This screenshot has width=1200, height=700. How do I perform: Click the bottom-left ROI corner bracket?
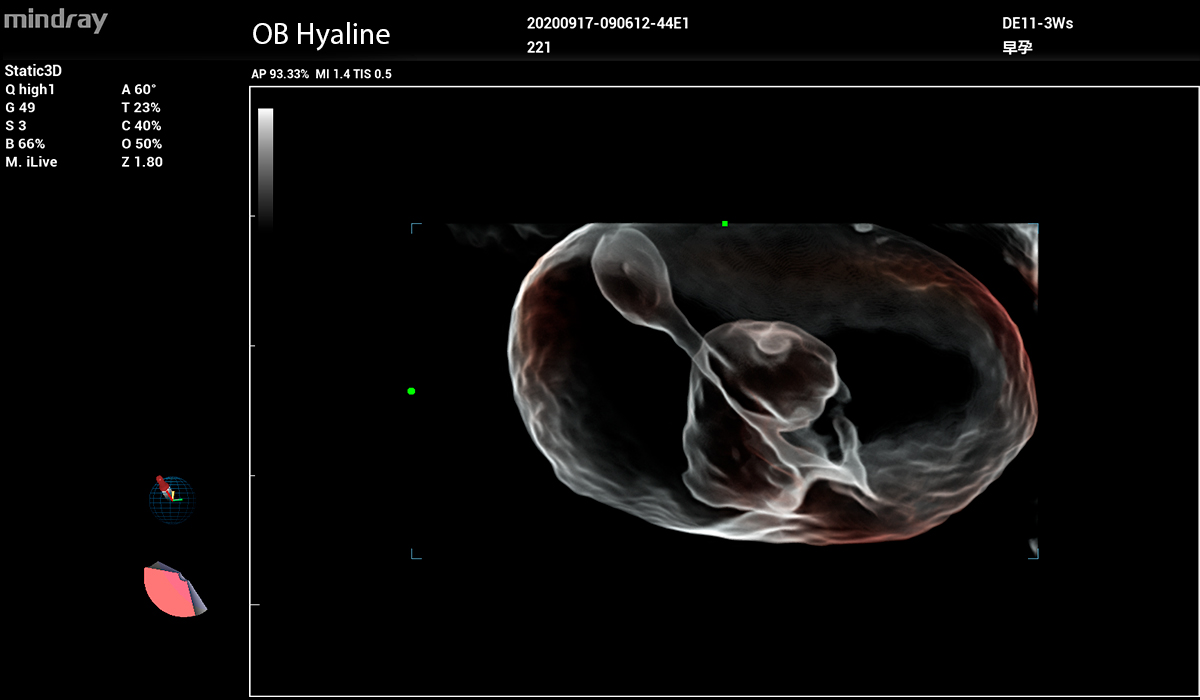415,555
